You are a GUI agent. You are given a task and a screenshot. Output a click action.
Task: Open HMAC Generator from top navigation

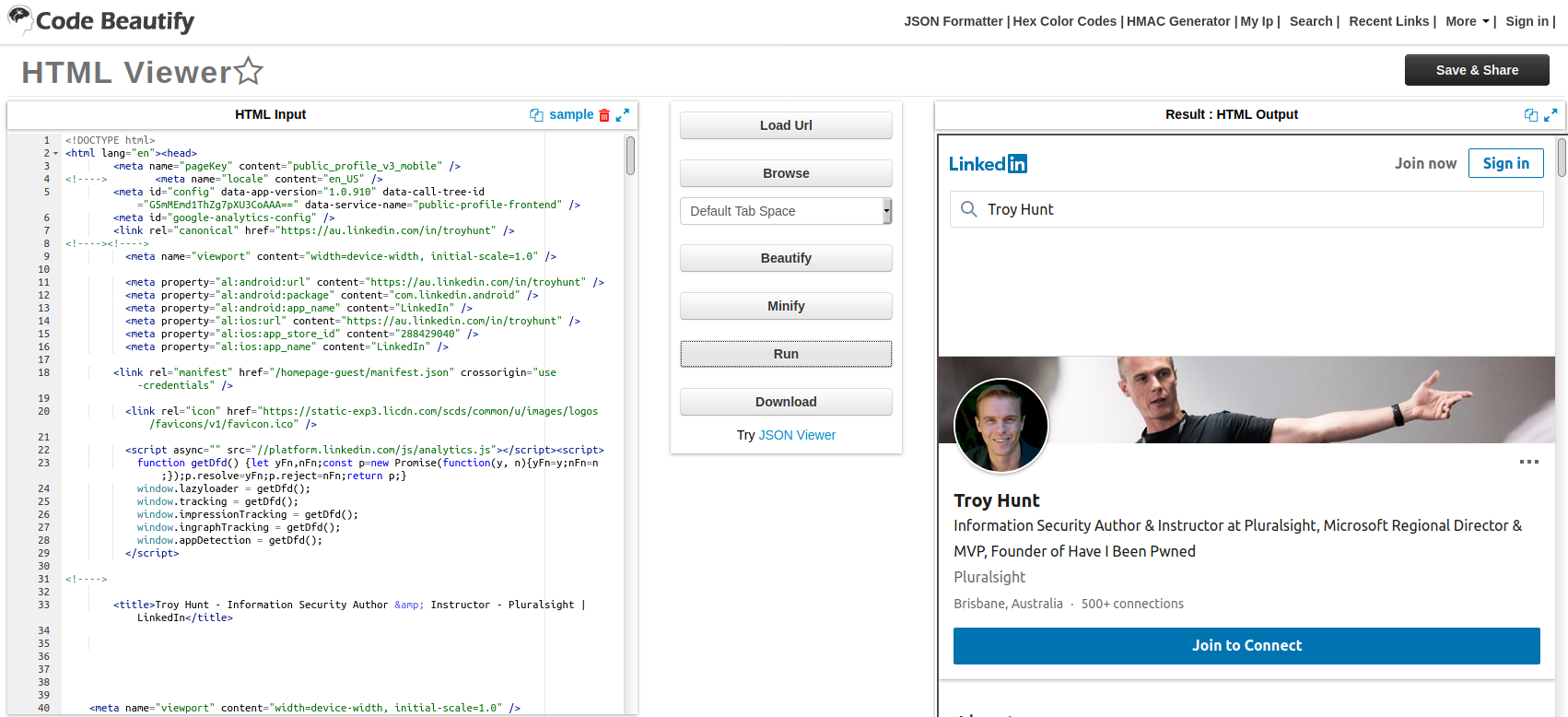1178,21
